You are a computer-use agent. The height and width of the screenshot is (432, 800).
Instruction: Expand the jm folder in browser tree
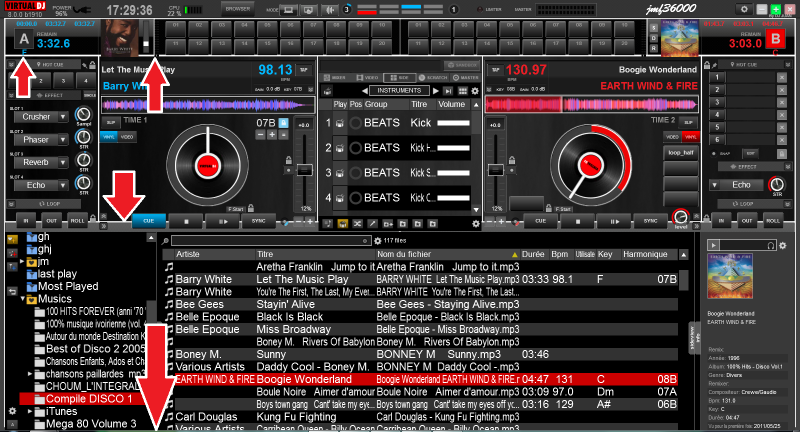pos(22,261)
